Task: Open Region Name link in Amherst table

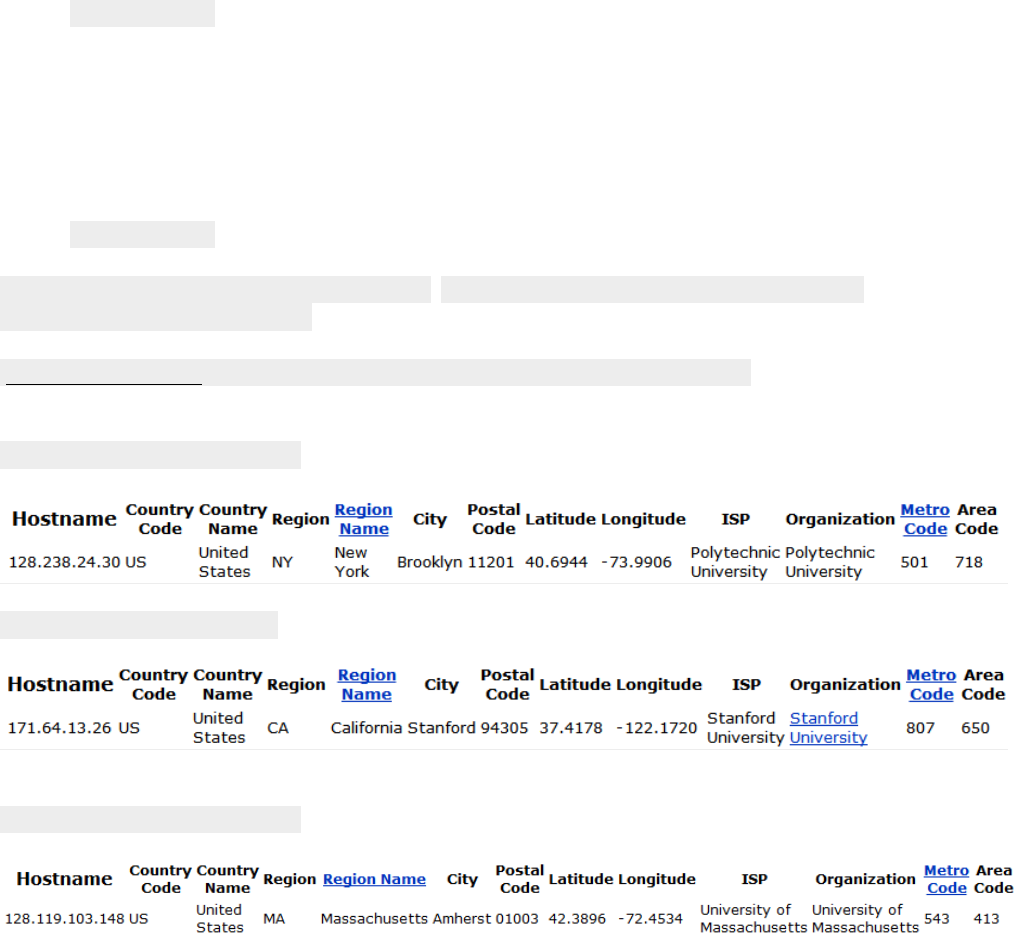Action: [374, 879]
